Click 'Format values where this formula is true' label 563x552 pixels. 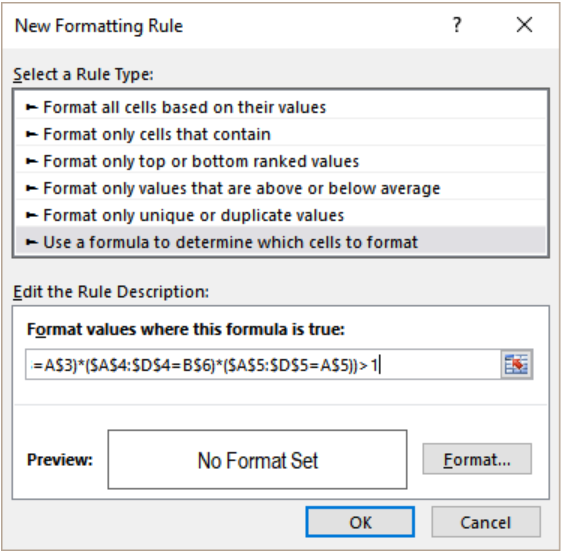coord(186,329)
